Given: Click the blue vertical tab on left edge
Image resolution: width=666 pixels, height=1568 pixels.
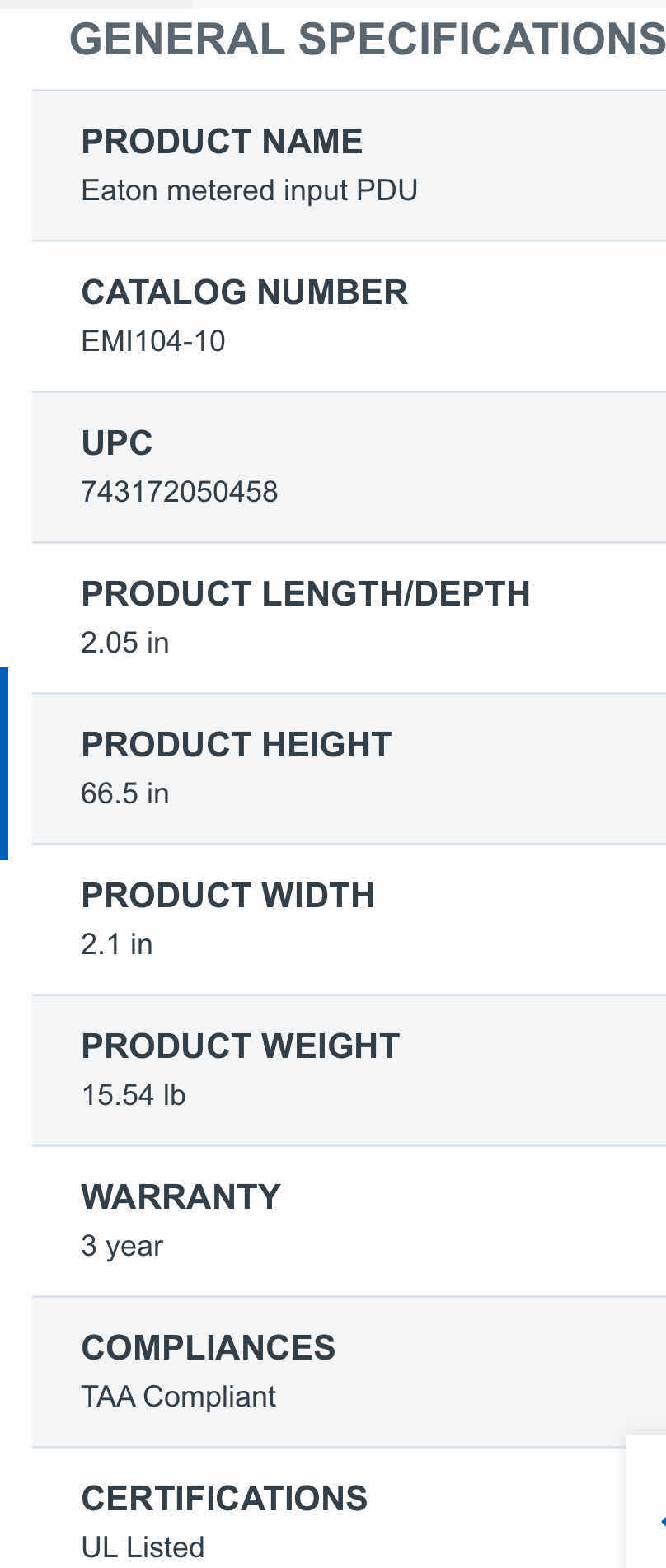Looking at the screenshot, I should 4,763.
